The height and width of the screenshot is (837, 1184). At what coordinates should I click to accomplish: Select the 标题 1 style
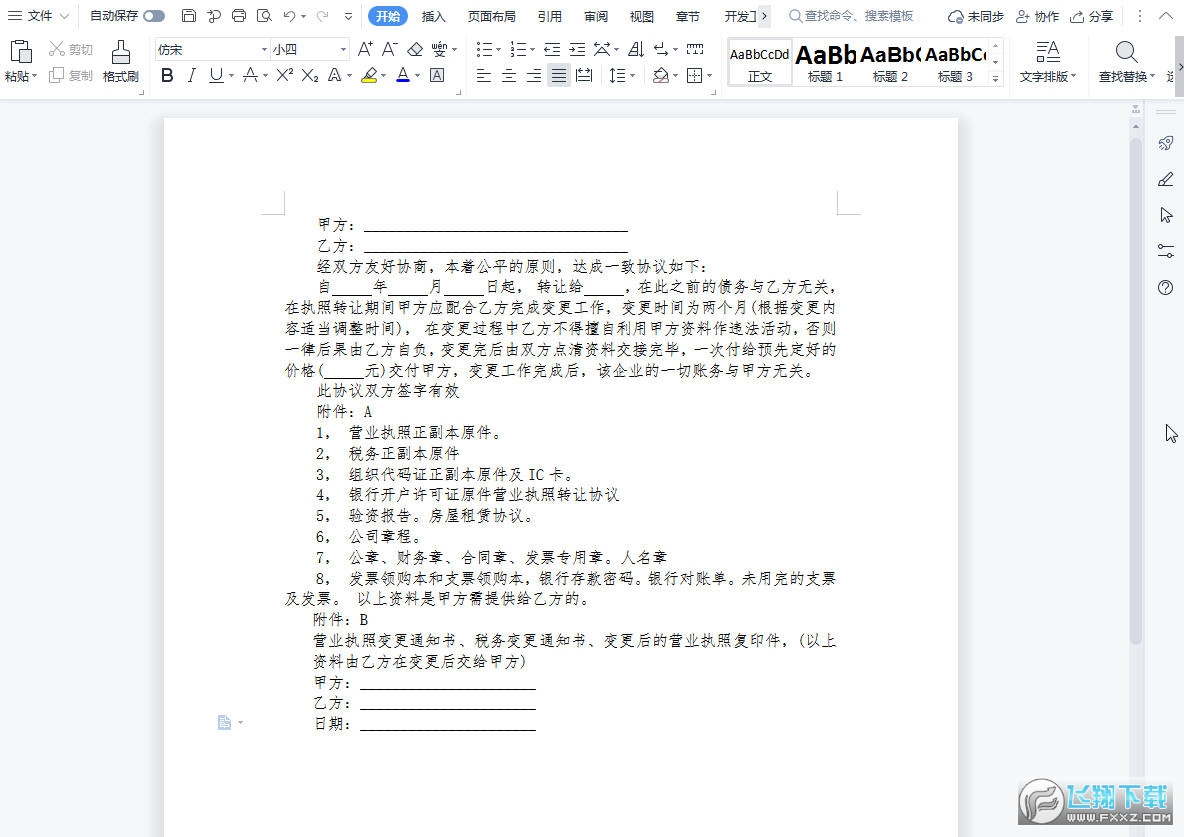825,62
